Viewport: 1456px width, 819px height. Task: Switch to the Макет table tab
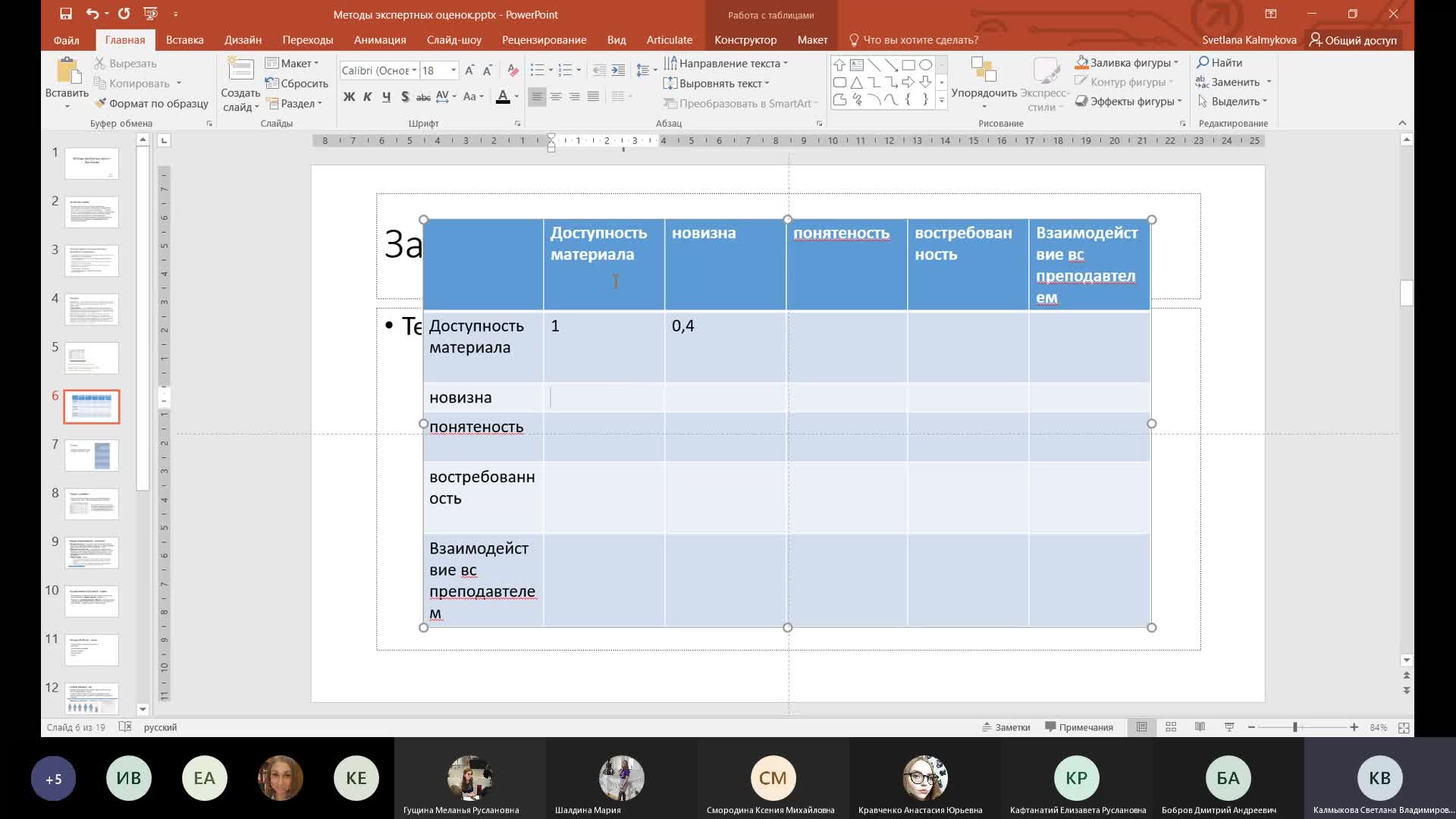pos(812,39)
